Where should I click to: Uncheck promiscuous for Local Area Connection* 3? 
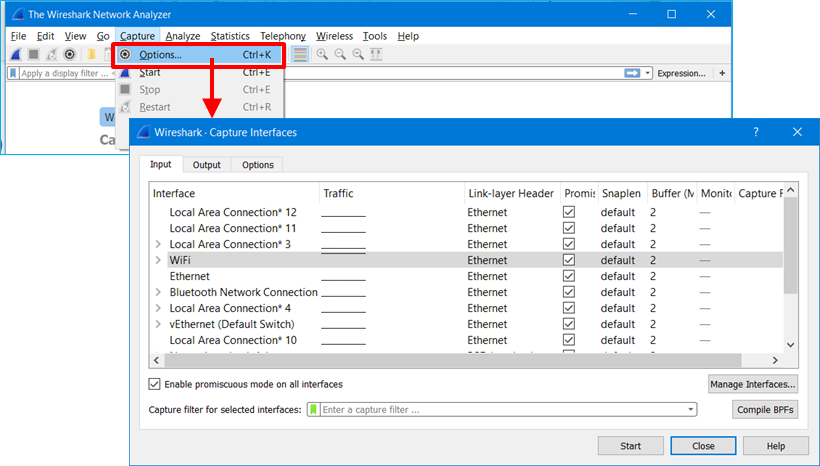569,244
